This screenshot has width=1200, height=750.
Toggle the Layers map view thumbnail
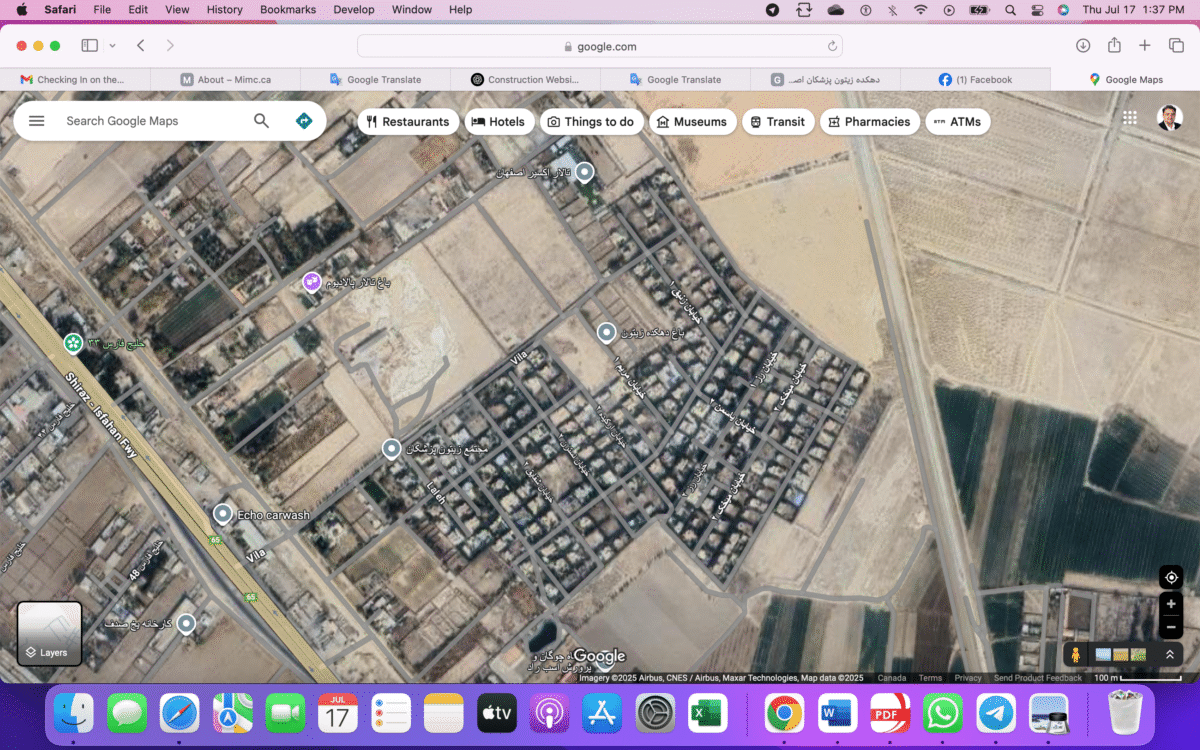tap(49, 633)
